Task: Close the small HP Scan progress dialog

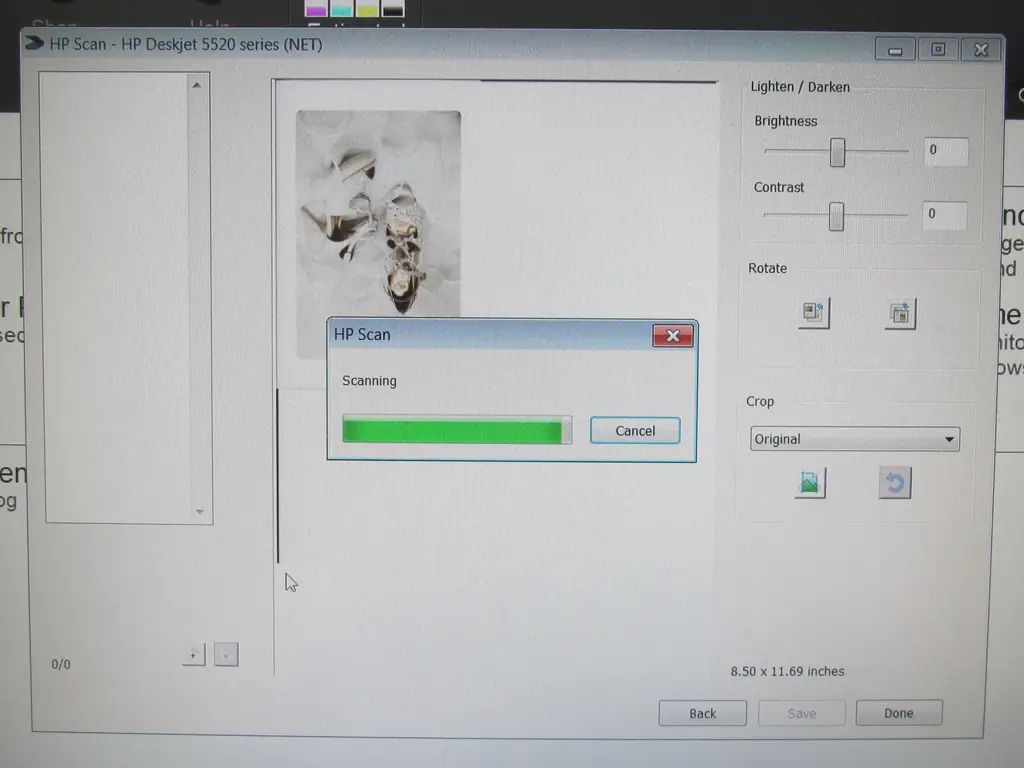Action: [x=673, y=336]
